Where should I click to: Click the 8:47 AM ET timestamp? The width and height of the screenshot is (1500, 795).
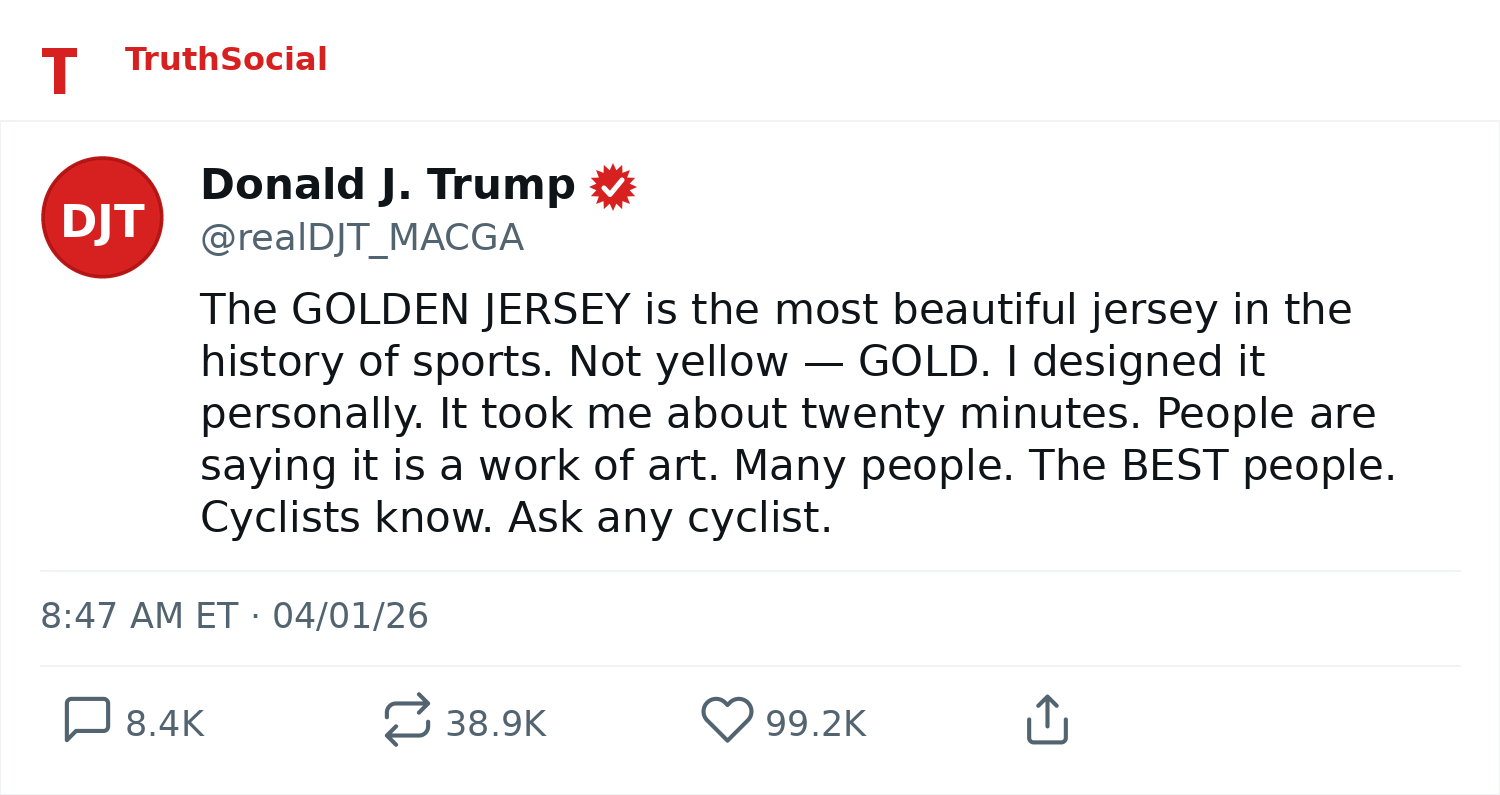click(139, 617)
